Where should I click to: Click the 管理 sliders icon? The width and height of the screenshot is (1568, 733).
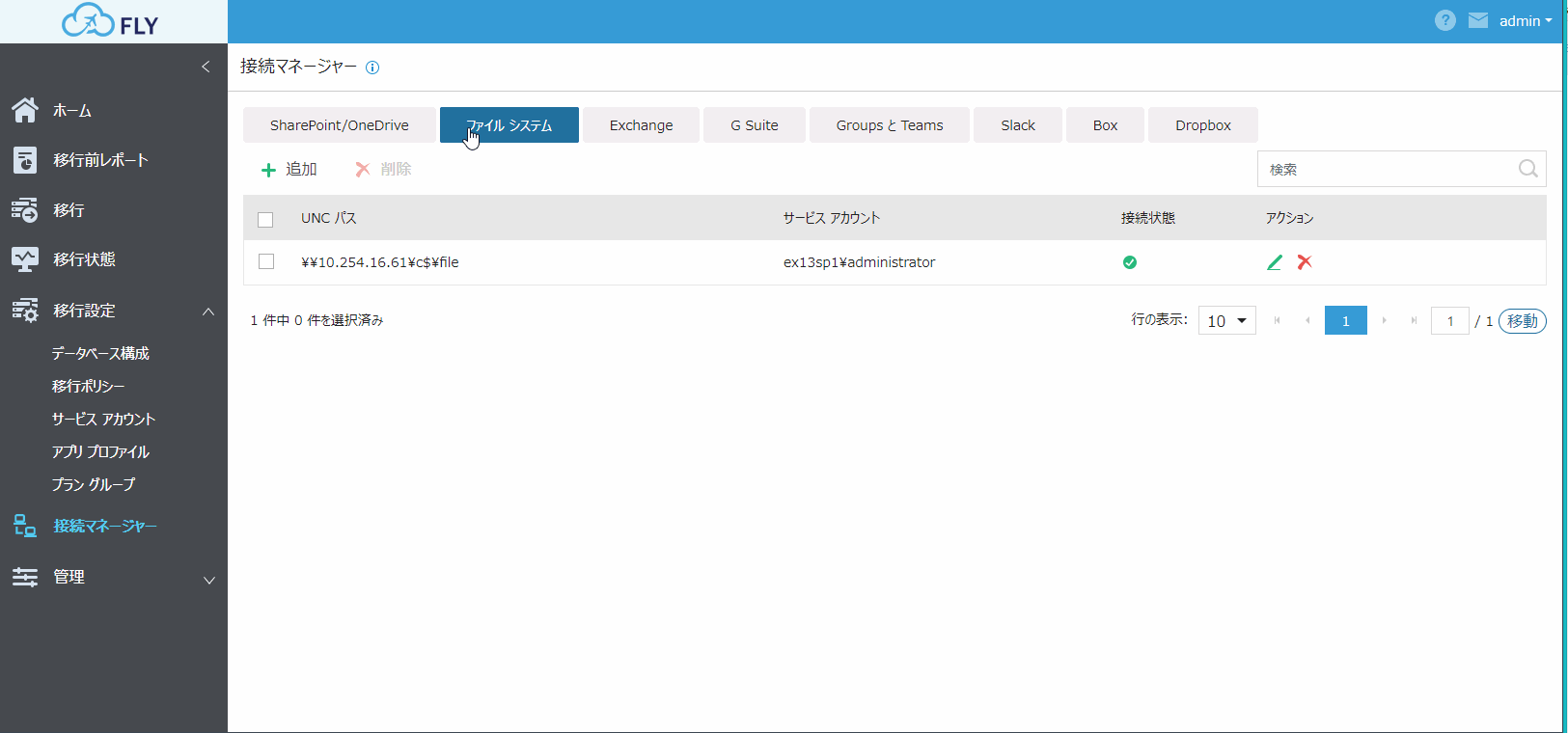25,577
